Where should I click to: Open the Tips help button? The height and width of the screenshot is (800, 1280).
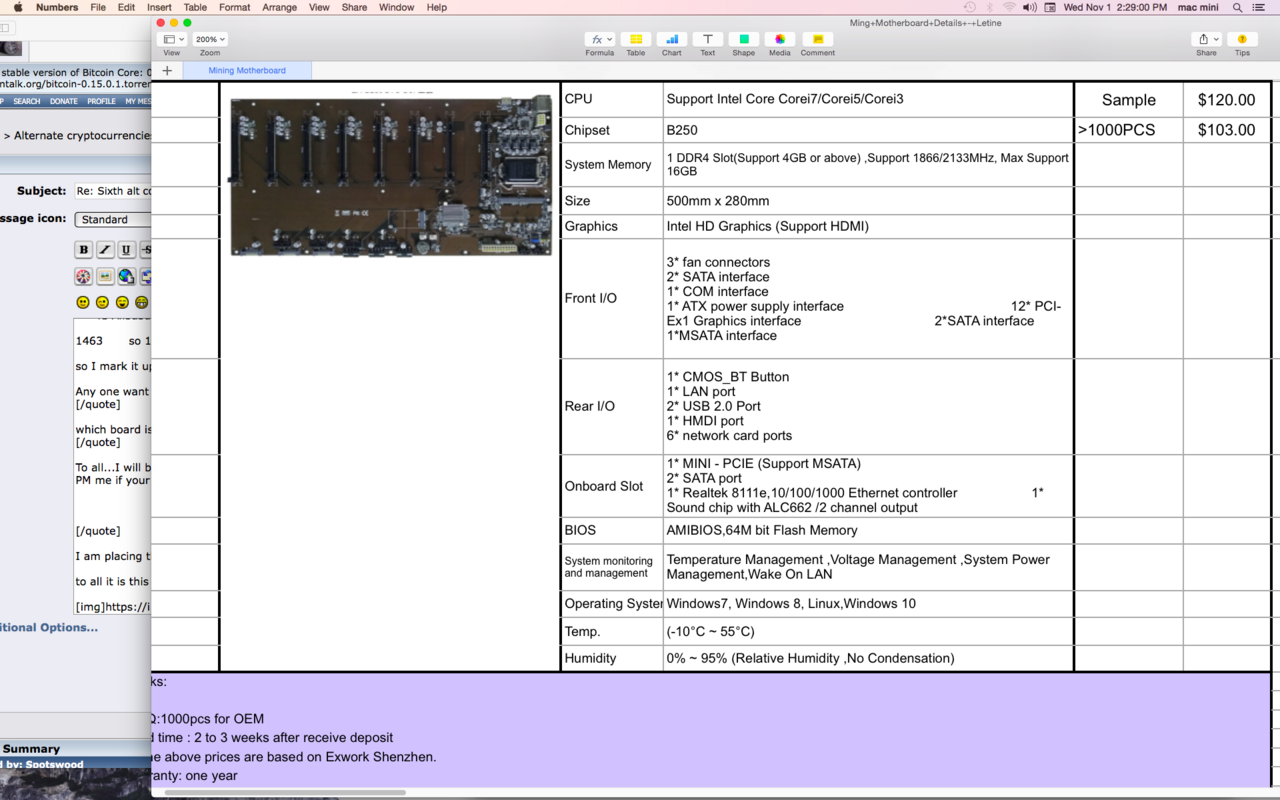point(1242,40)
